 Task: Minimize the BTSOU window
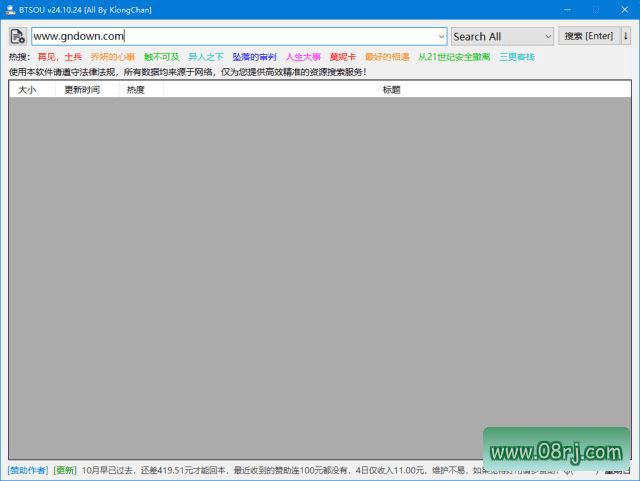(567, 9)
